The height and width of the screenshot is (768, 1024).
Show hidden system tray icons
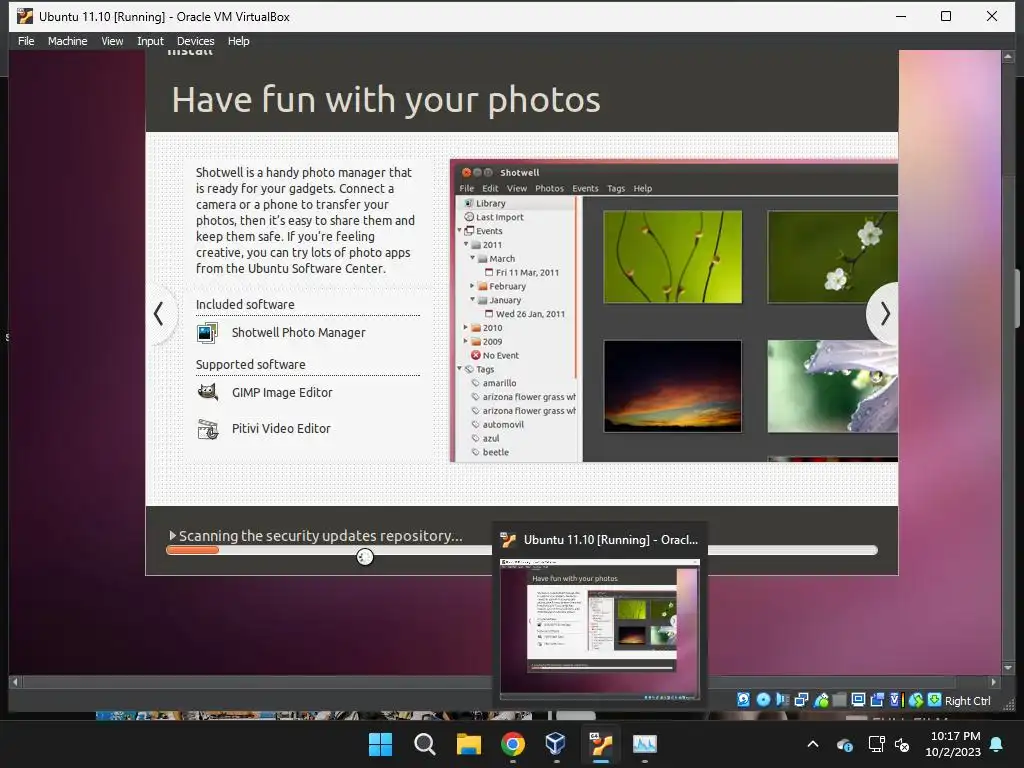(x=813, y=744)
